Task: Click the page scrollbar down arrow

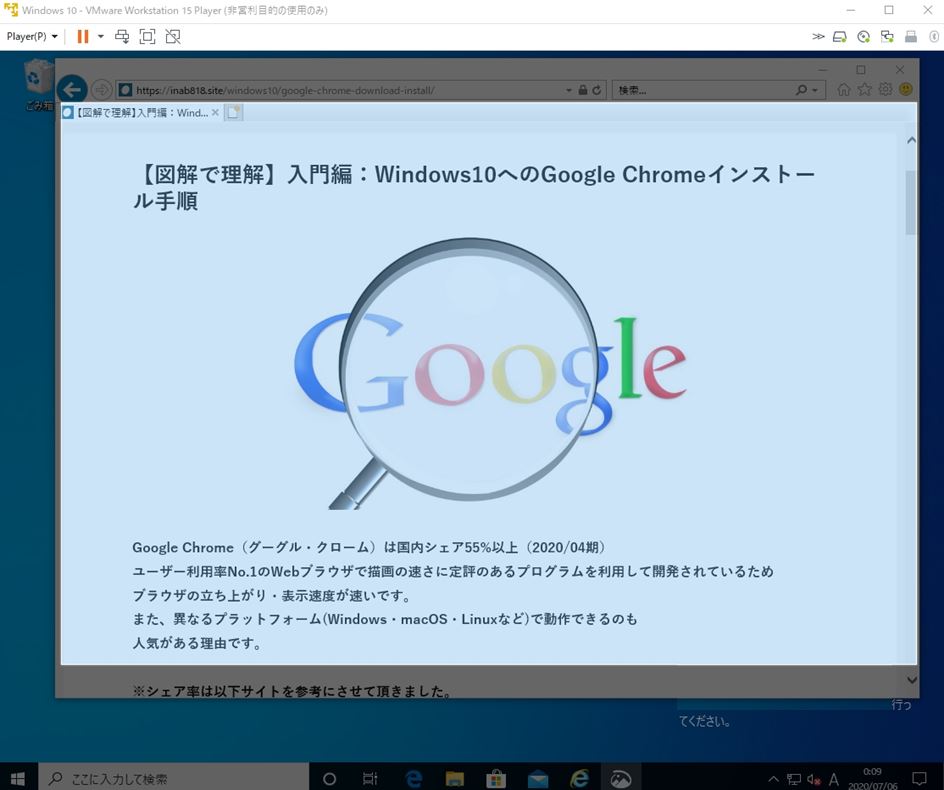Action: tap(911, 680)
